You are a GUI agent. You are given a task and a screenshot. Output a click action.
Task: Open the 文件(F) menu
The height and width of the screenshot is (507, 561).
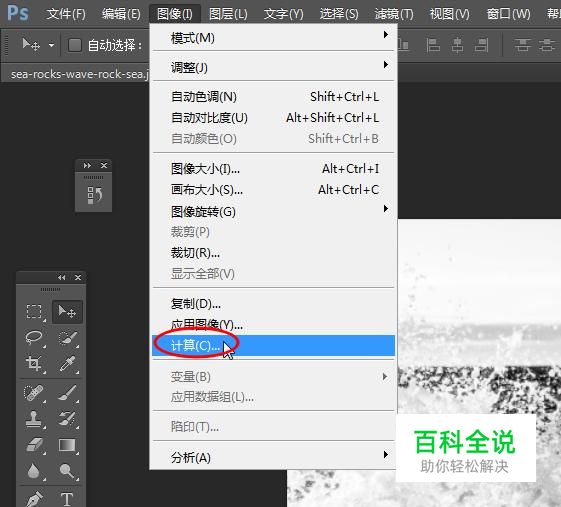[66, 14]
